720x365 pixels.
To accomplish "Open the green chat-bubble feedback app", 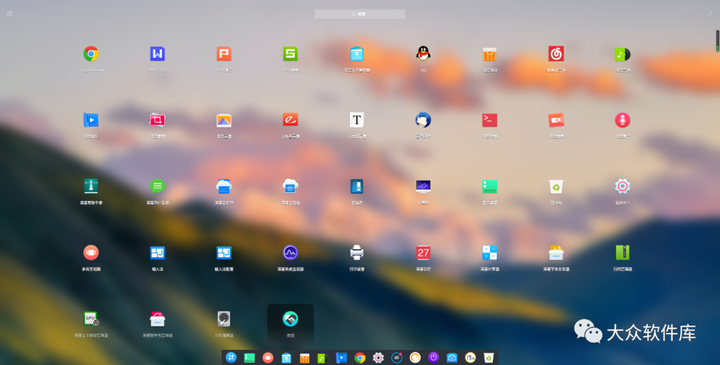I will click(158, 186).
